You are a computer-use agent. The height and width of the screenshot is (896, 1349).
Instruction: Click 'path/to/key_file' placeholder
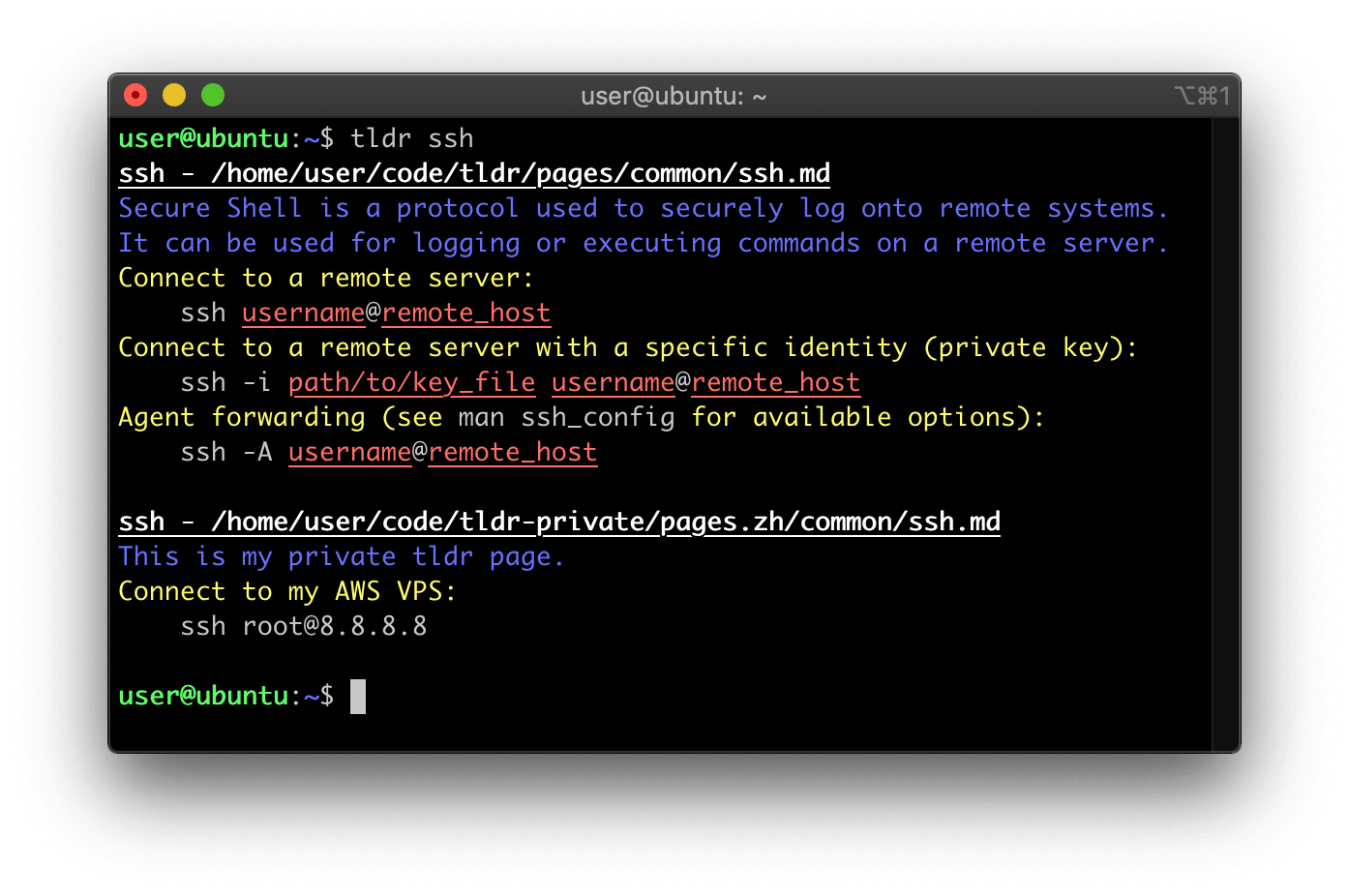point(412,383)
